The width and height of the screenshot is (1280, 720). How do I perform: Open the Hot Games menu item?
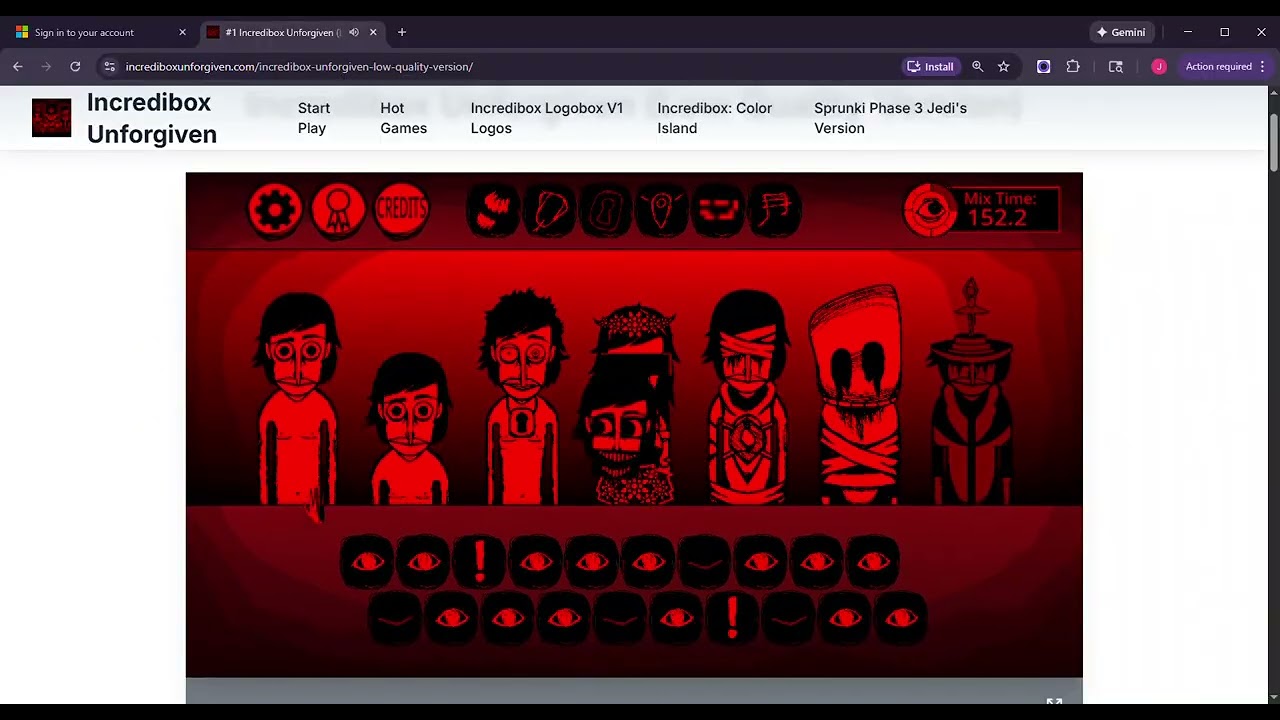tap(403, 118)
